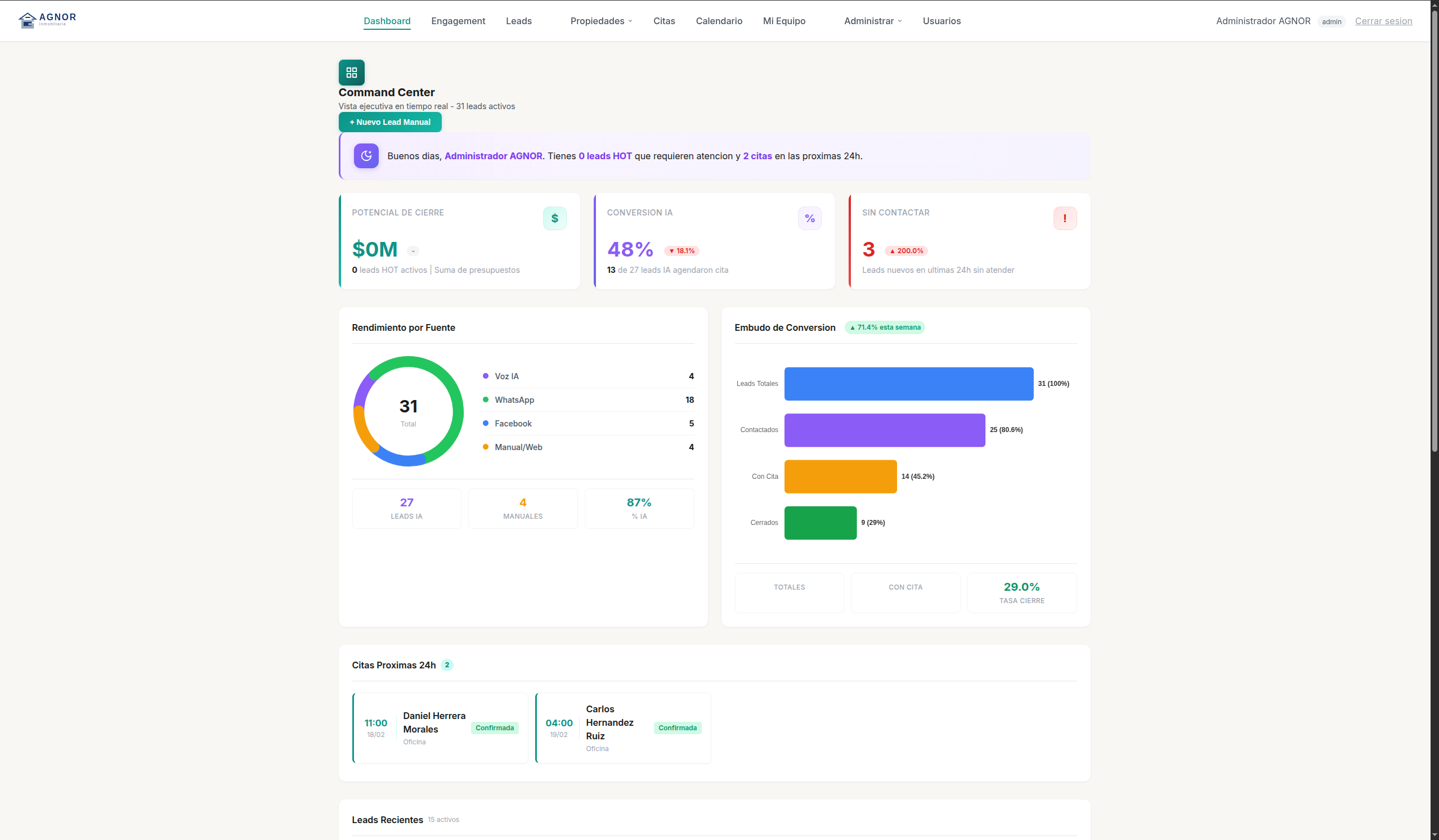1439x840 pixels.
Task: Click the 25 (80.6%) funnel label
Action: click(1006, 430)
